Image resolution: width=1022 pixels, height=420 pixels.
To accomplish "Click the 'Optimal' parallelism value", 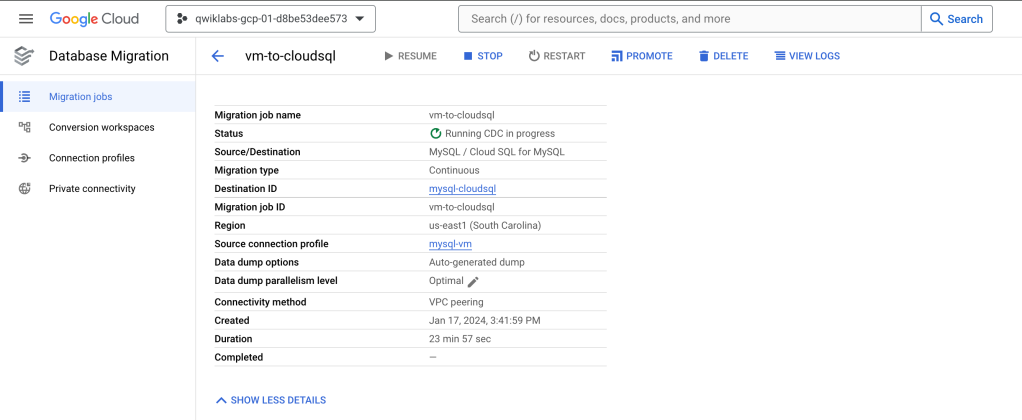I will 446,281.
